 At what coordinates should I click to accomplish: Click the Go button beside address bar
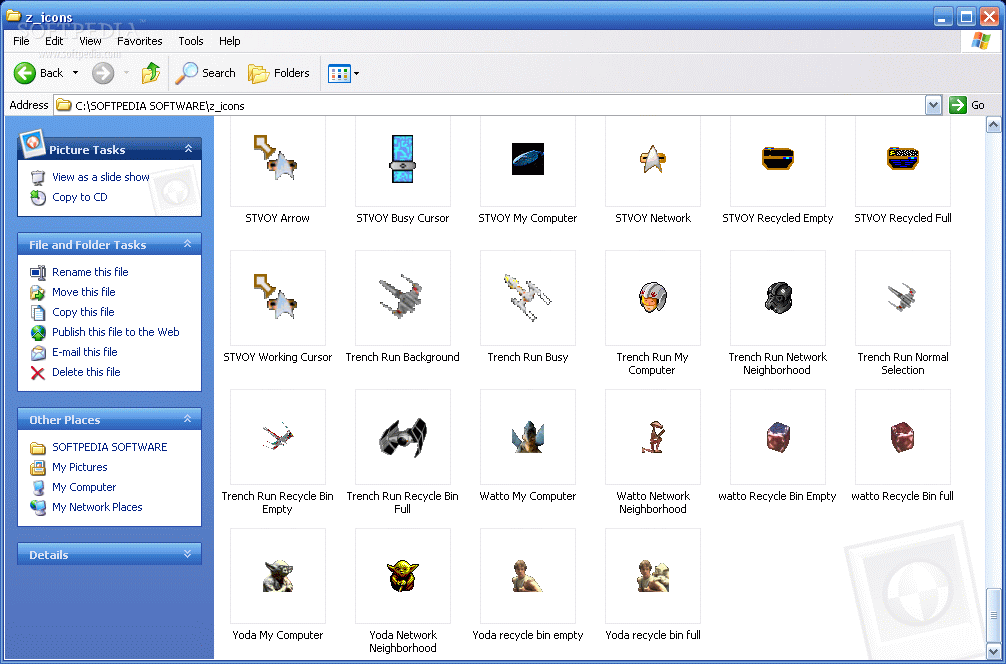(x=967, y=105)
